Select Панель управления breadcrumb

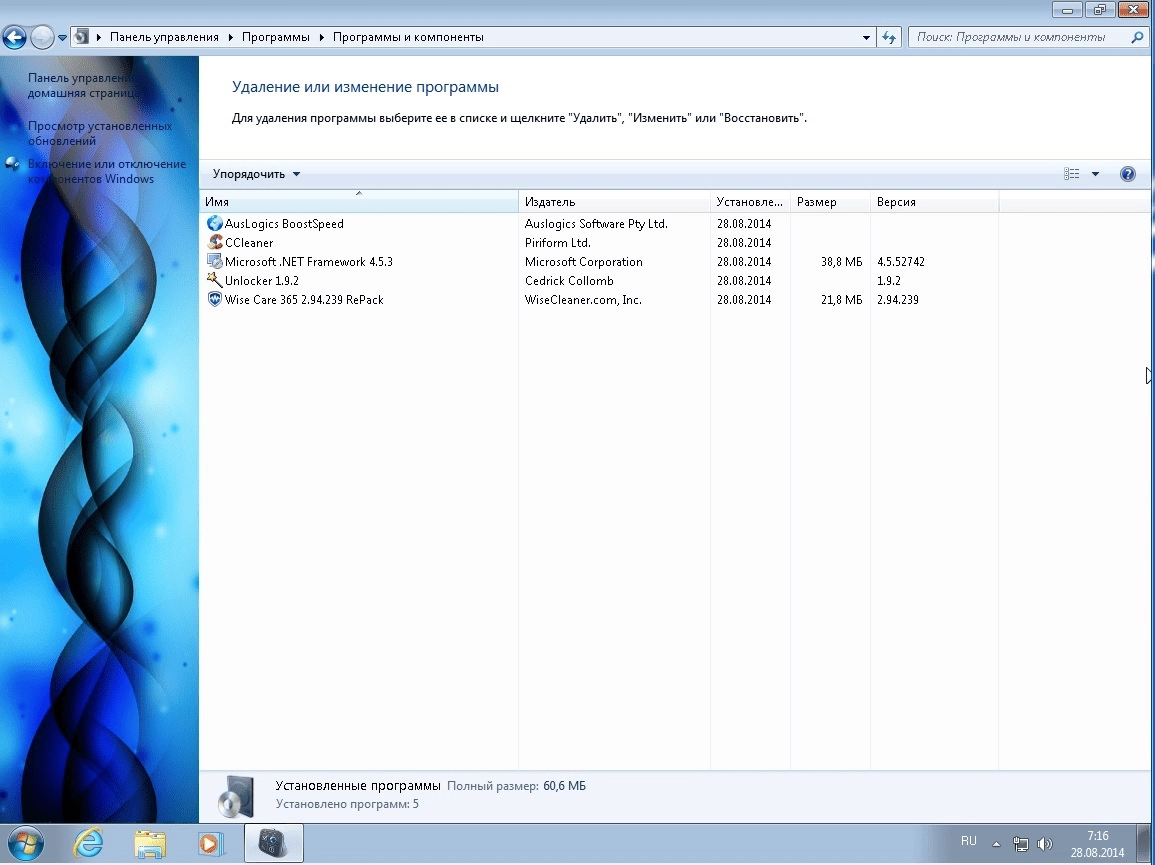coord(164,37)
